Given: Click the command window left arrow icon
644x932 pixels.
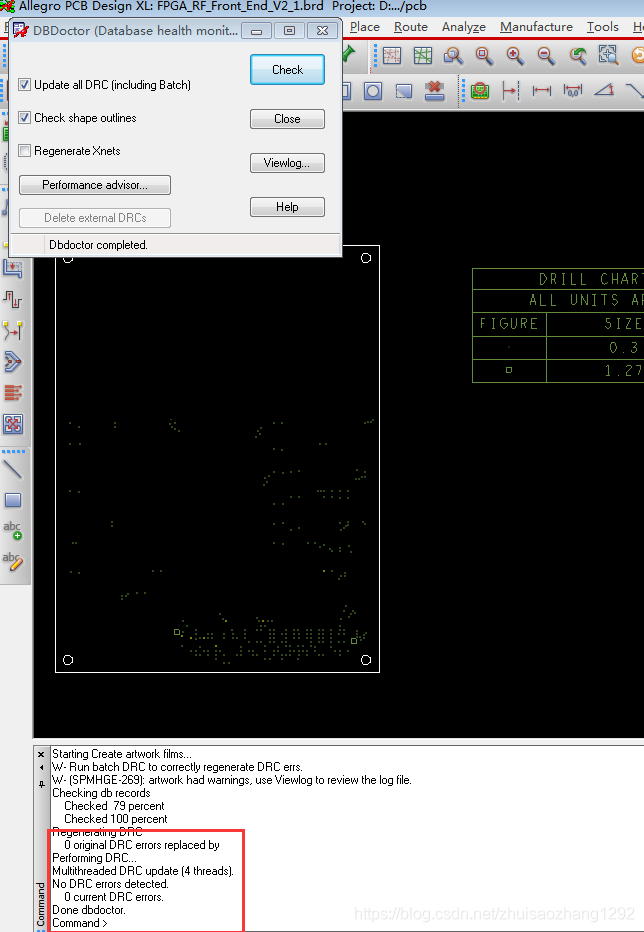Looking at the screenshot, I should (x=41, y=767).
